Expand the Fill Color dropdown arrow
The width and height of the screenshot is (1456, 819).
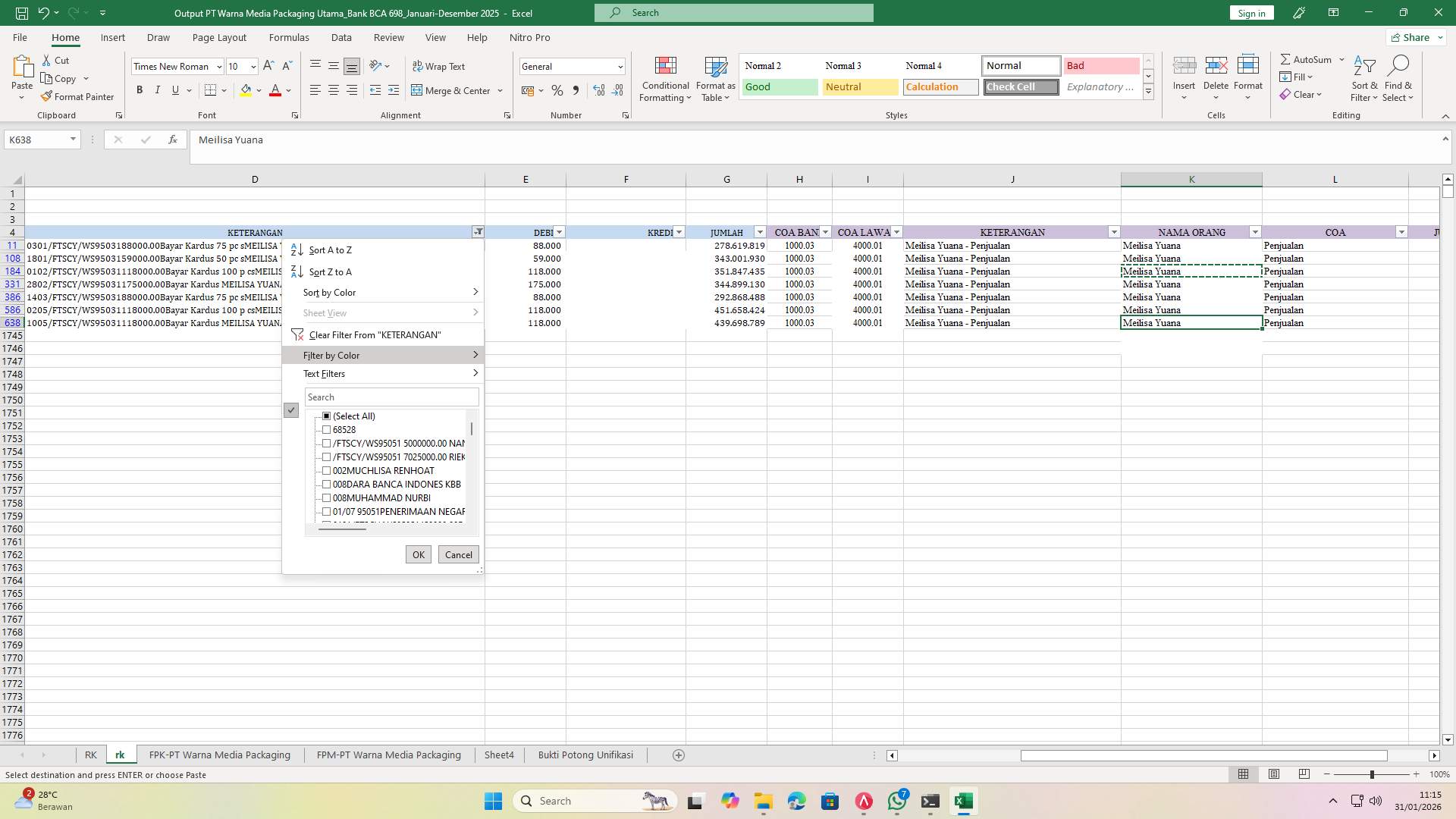(259, 90)
